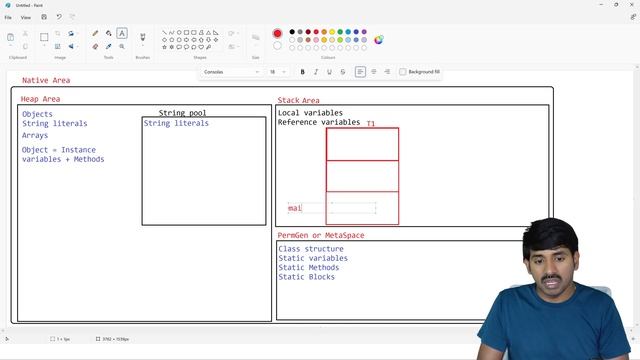Select the Text tool
Image resolution: width=640 pixels, height=360 pixels.
122,33
